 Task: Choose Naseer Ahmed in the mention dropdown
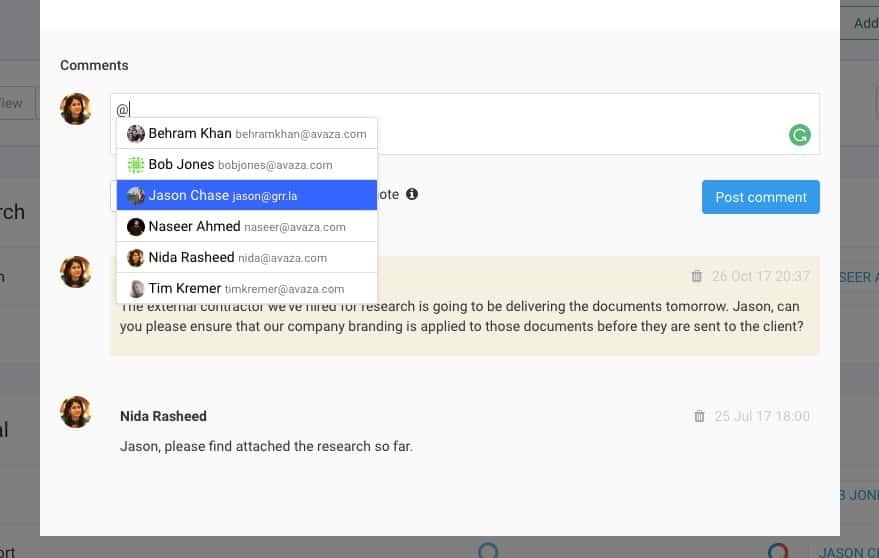246,227
